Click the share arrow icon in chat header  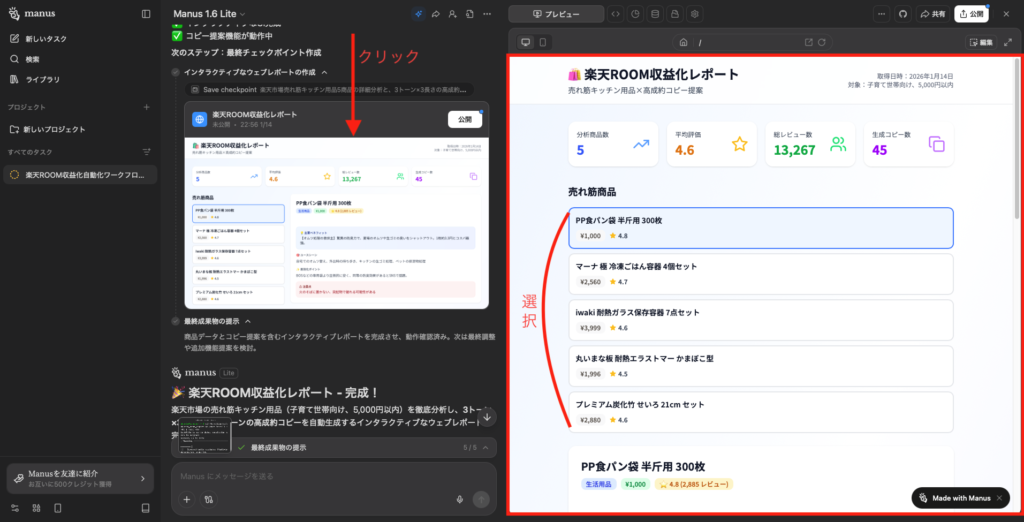[x=436, y=14]
